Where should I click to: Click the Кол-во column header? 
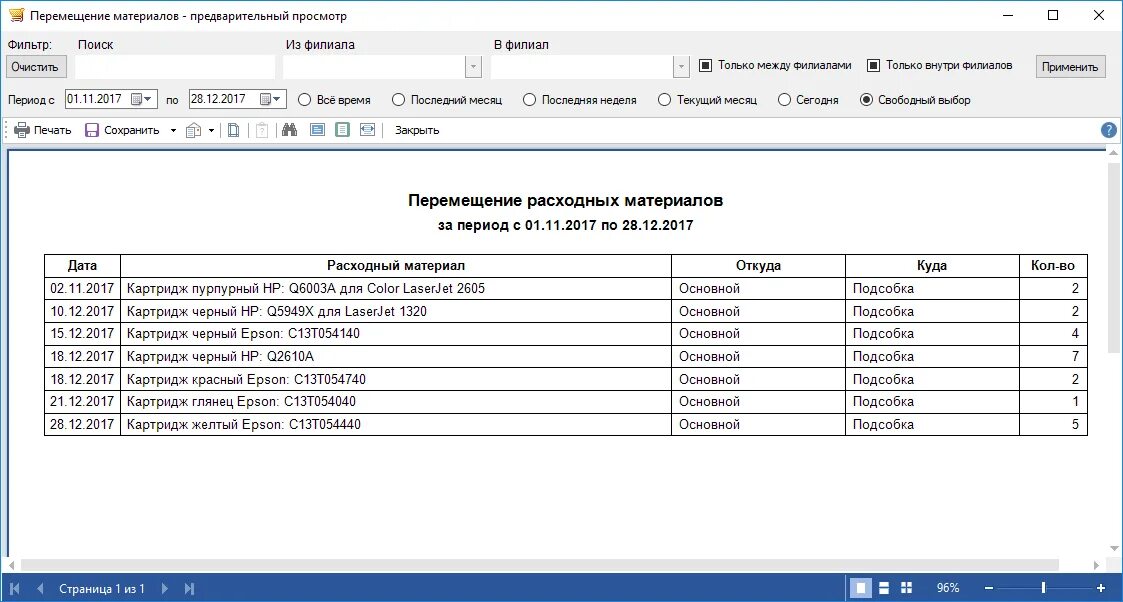point(1053,266)
